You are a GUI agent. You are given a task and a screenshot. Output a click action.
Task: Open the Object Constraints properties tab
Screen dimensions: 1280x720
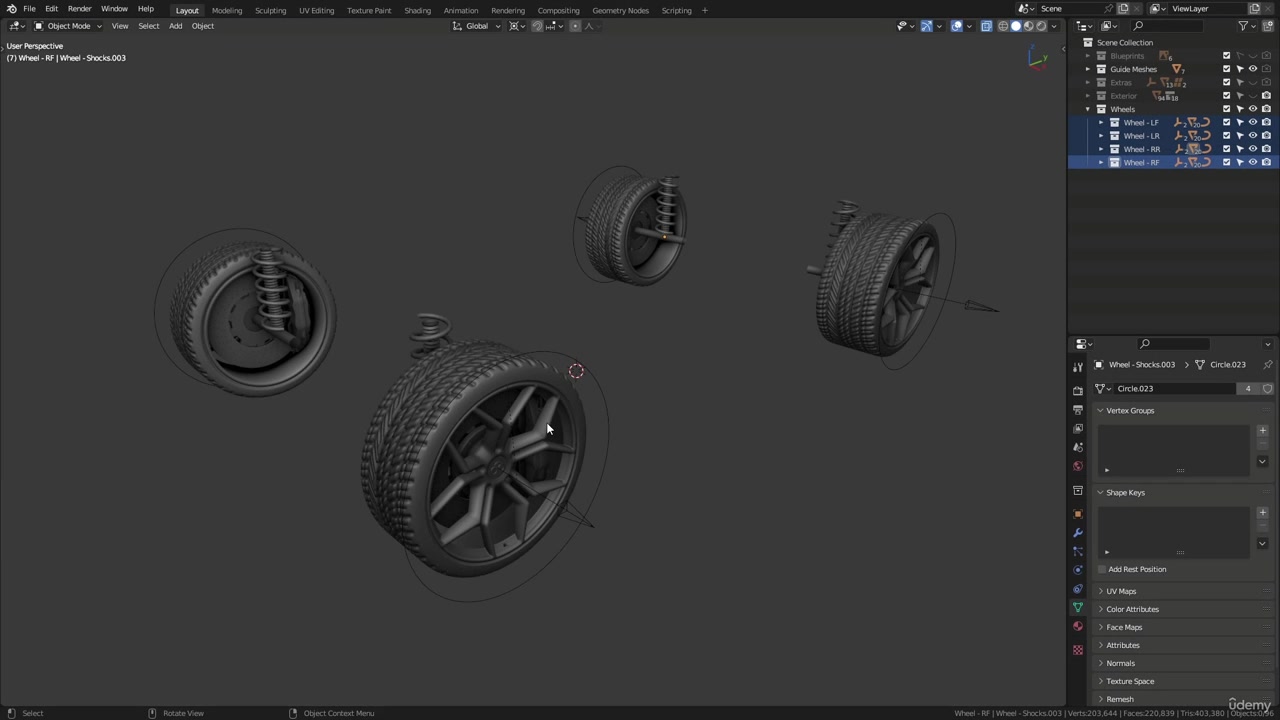point(1078,589)
